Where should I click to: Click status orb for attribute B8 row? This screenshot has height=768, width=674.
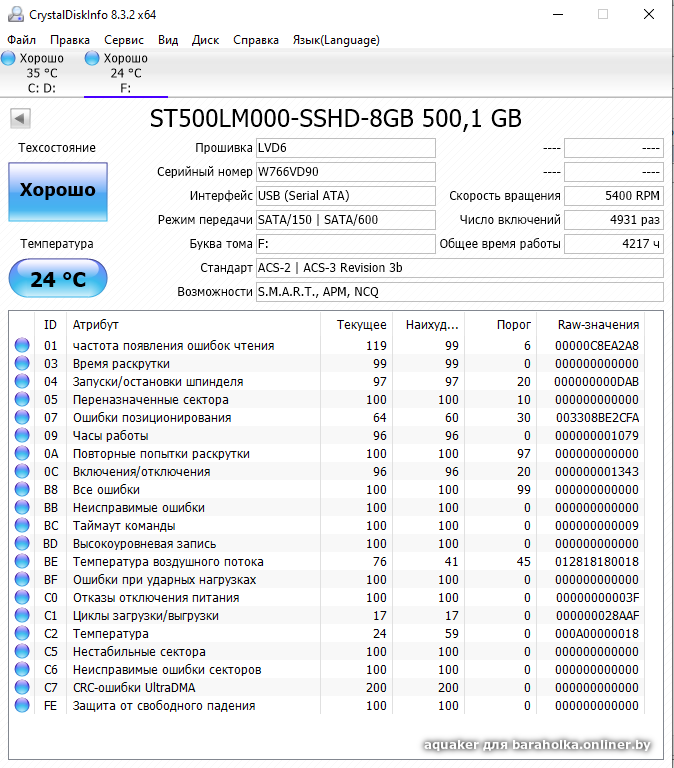[x=22, y=489]
